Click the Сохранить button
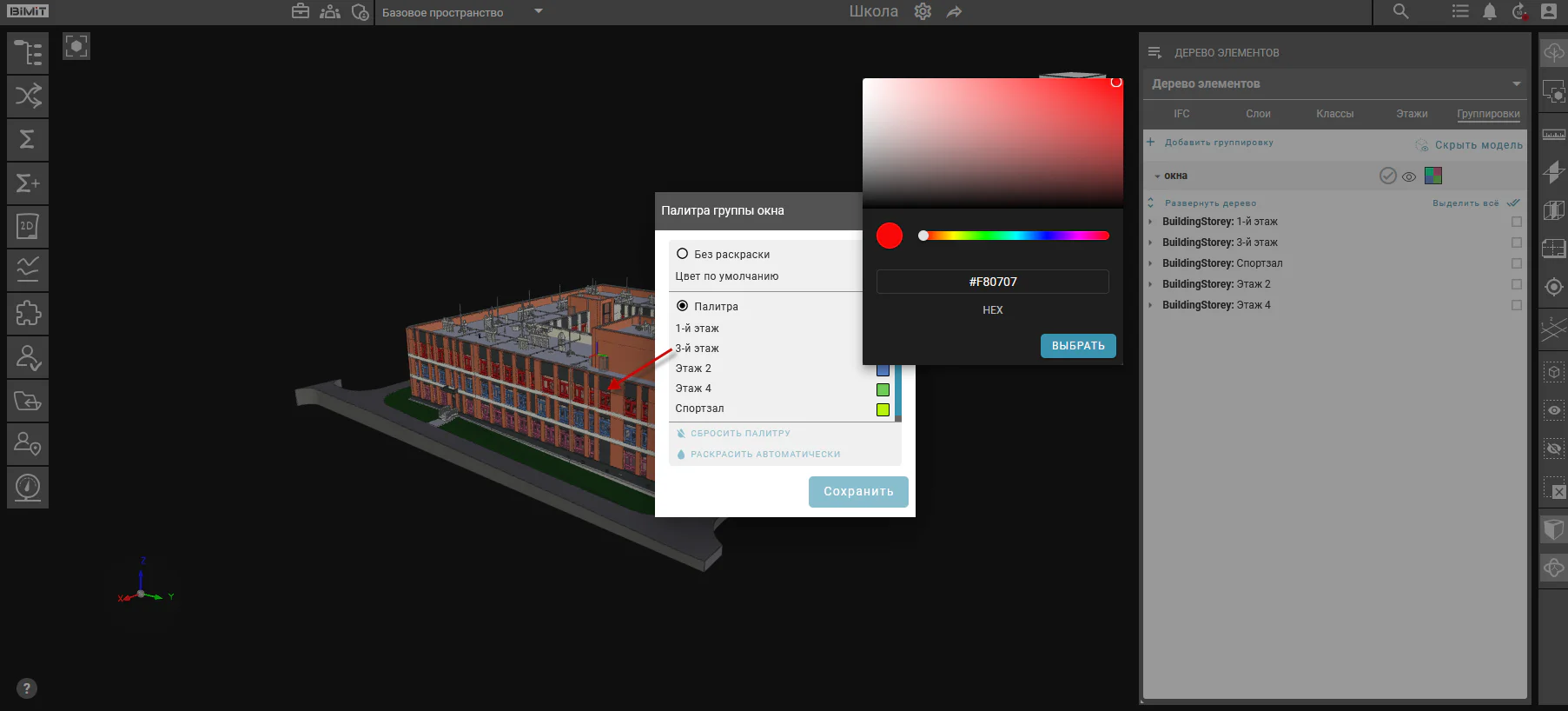The image size is (1568, 711). click(858, 492)
